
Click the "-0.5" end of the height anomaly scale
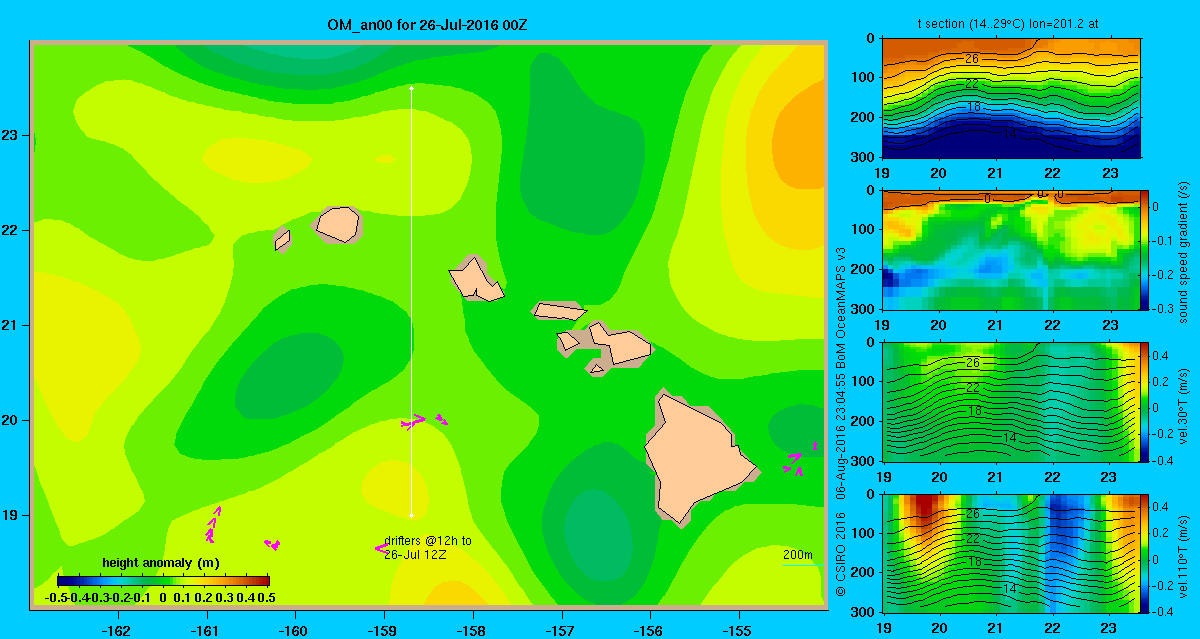[x=57, y=597]
